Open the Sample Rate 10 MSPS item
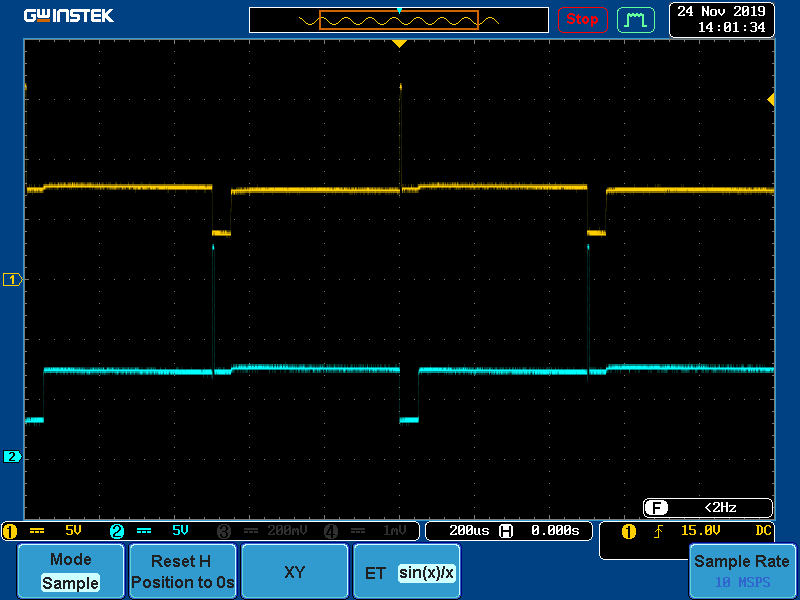 coord(742,571)
